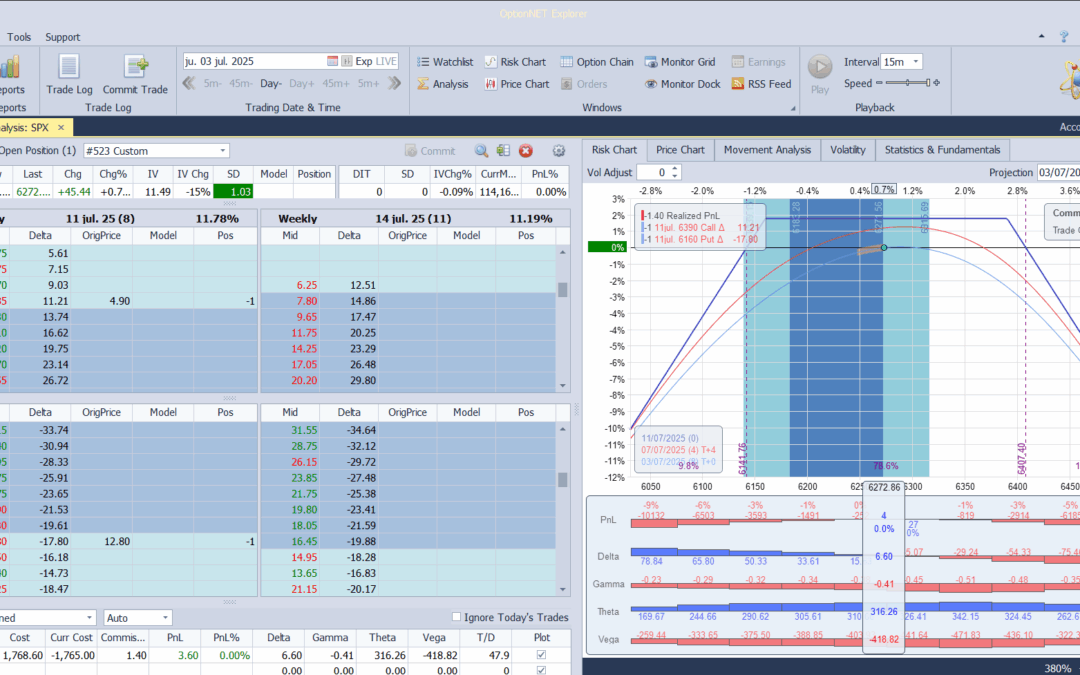The width and height of the screenshot is (1080, 675).
Task: Switch to Statistics & Fundamentals tab
Action: coord(942,149)
